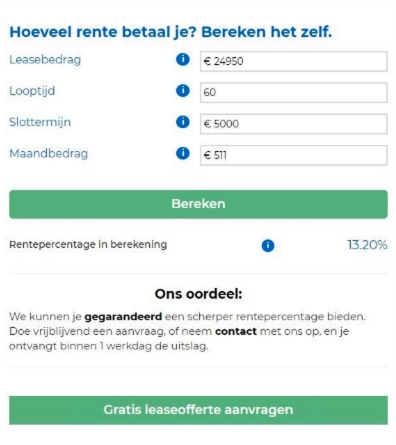Select the Looptijd field containing 60
396x445 pixels.
click(294, 92)
